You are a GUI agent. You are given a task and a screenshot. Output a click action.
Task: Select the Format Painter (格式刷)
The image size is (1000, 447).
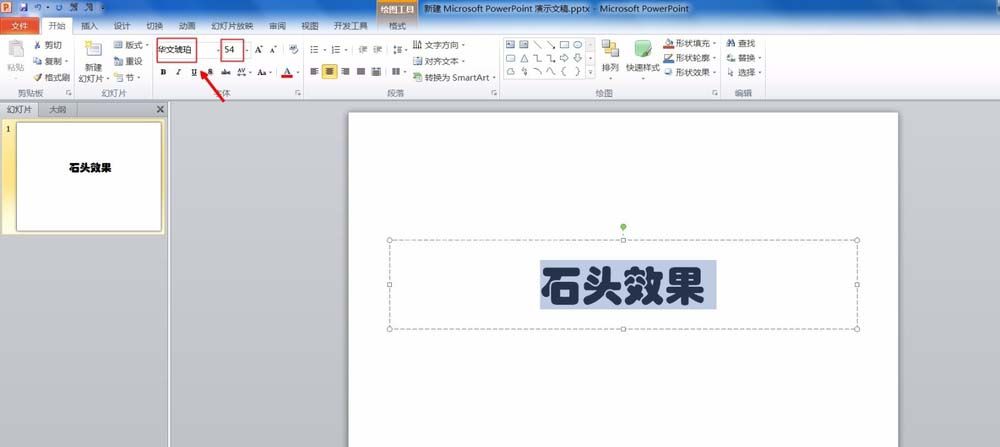point(51,77)
